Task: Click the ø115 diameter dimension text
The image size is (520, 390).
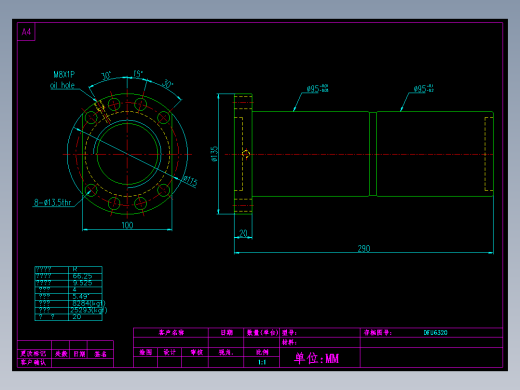Action: [190, 181]
